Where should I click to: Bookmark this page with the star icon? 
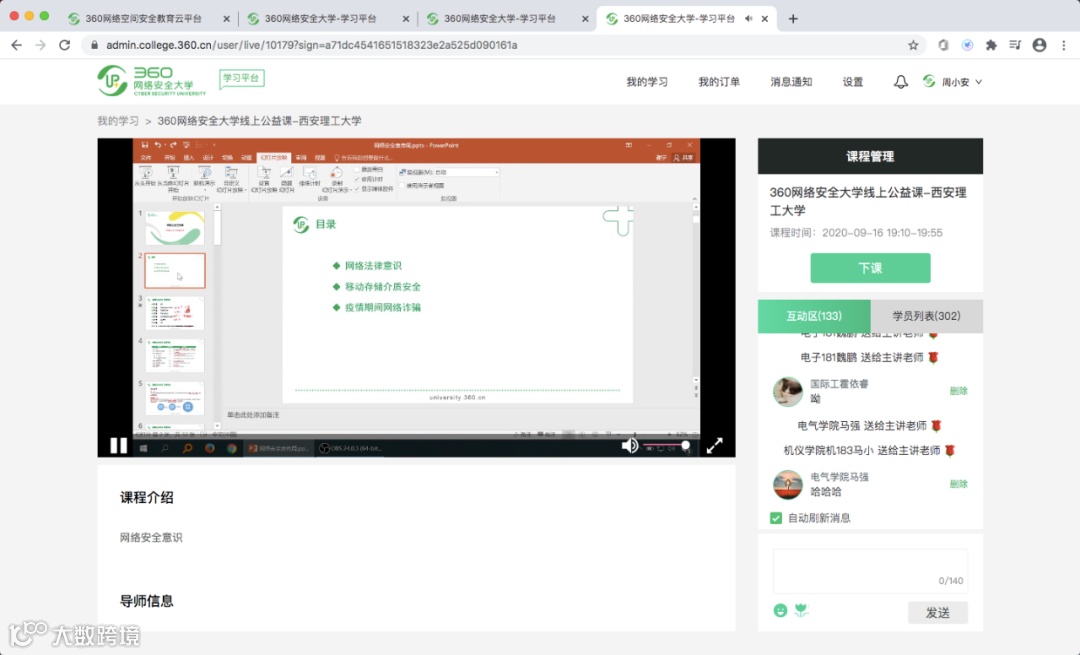point(913,45)
